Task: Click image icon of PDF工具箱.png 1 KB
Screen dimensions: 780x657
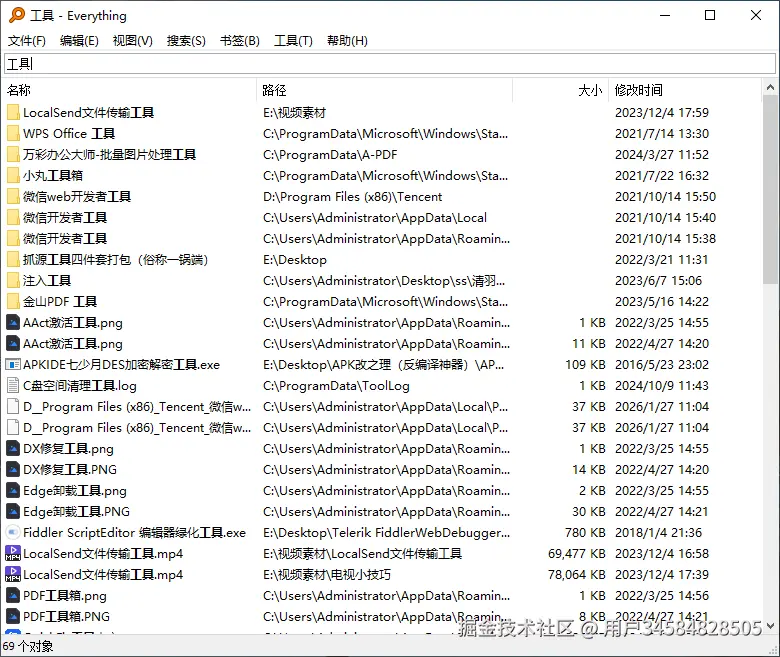Action: (x=13, y=595)
